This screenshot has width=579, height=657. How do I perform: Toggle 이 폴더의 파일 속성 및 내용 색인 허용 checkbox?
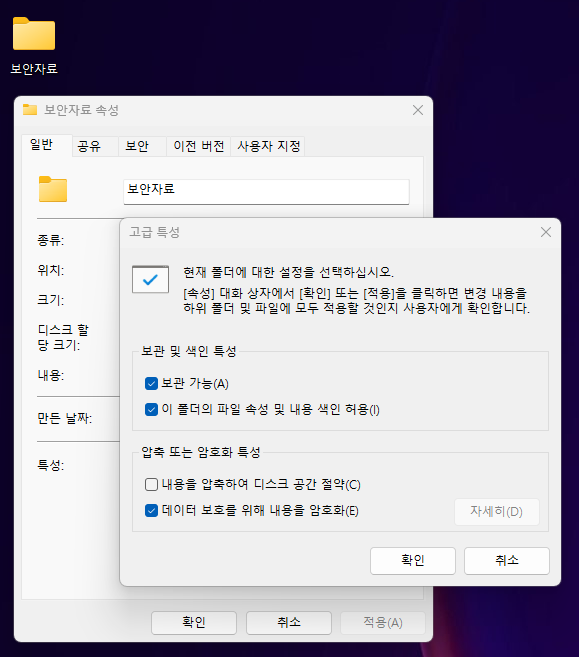[151, 409]
